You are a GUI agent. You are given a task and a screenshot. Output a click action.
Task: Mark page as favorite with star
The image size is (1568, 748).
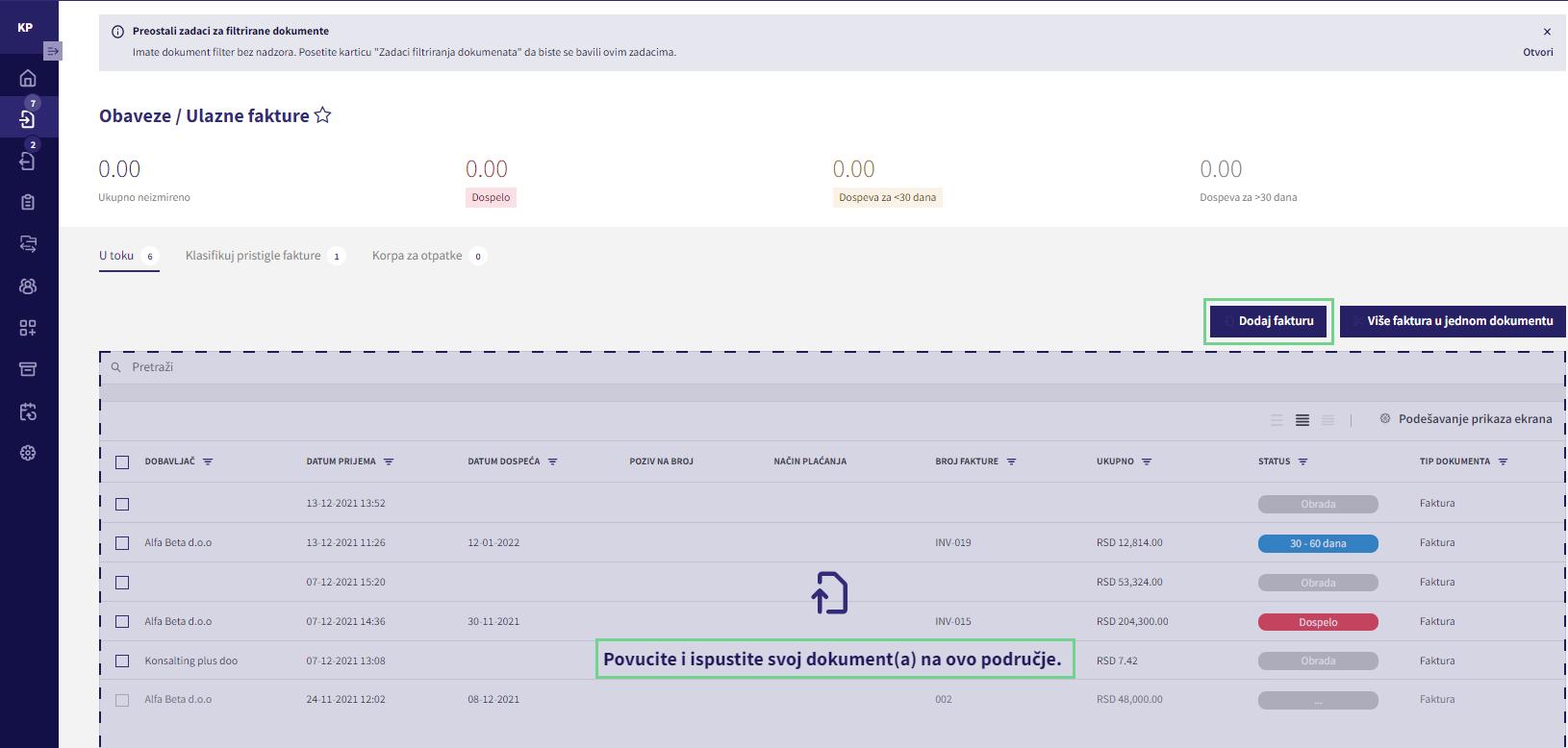click(323, 115)
